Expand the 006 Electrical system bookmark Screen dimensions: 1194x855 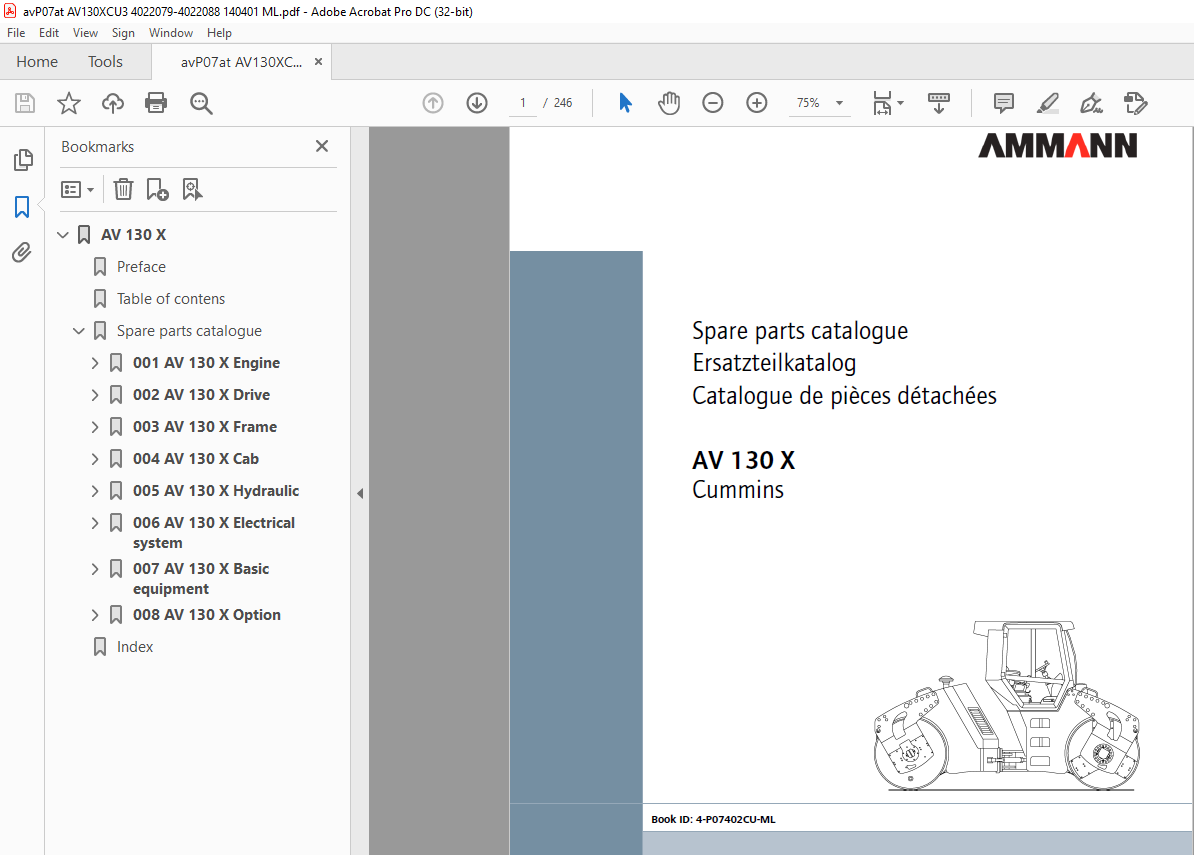click(94, 523)
